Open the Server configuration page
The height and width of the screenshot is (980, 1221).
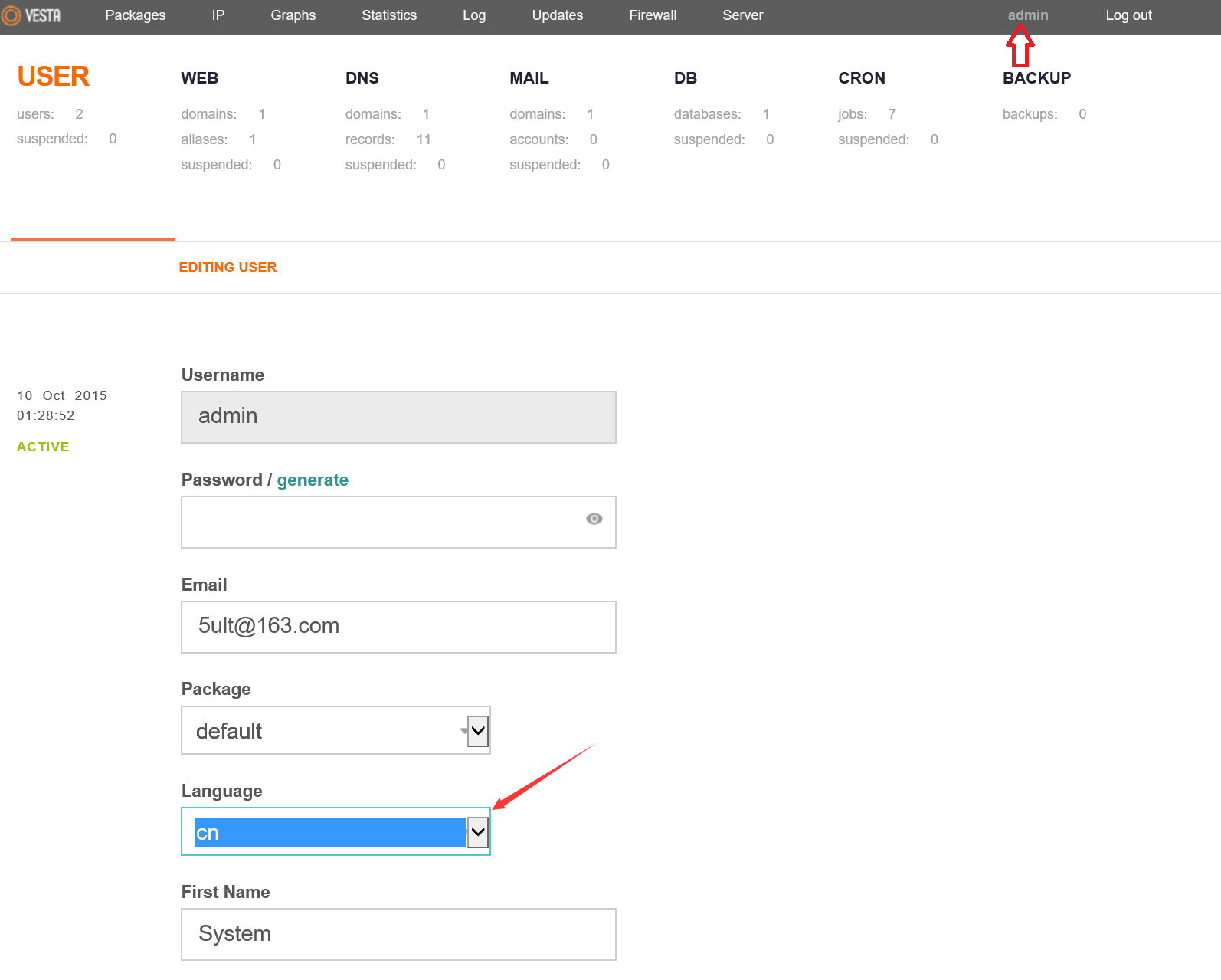(x=742, y=15)
